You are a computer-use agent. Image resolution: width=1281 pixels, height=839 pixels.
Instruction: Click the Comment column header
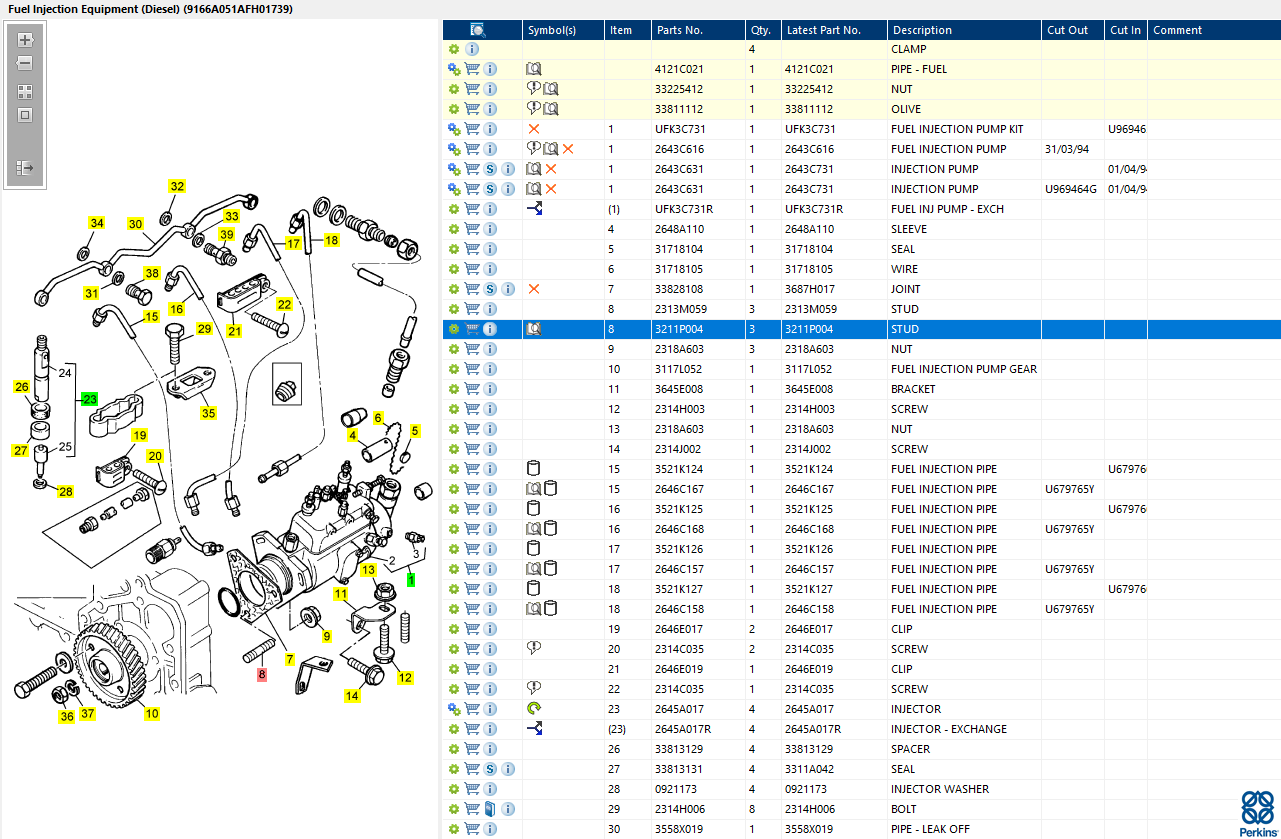(1213, 30)
